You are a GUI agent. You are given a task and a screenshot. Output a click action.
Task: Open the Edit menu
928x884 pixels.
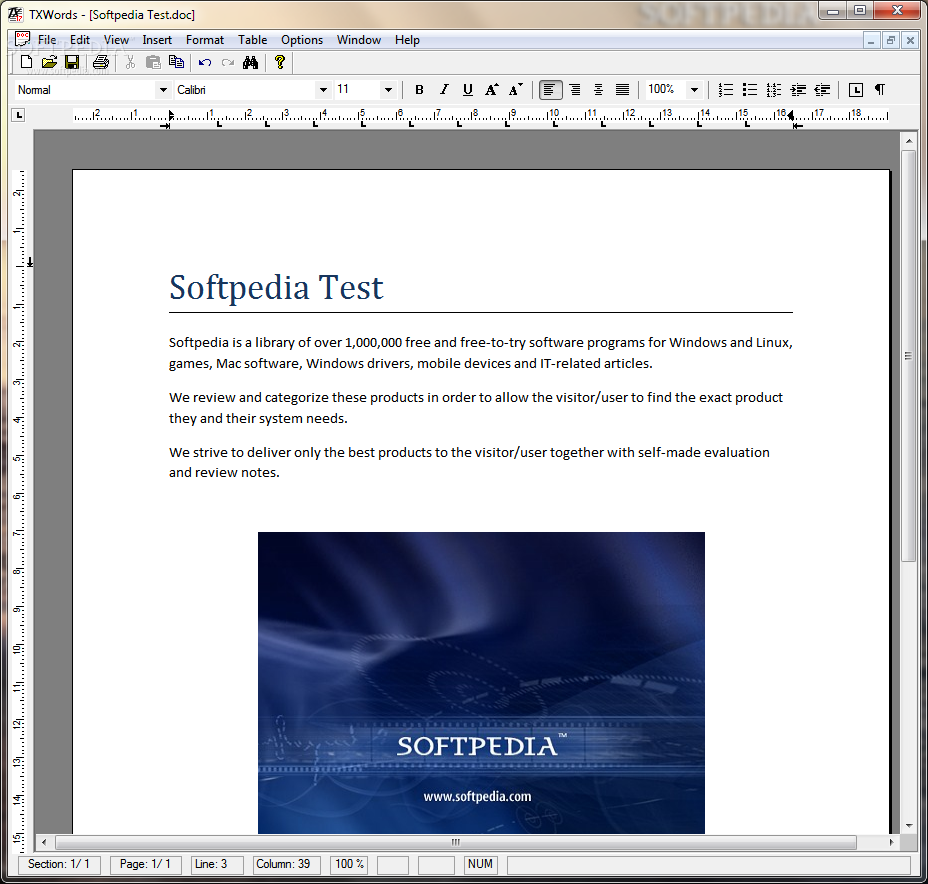click(x=79, y=40)
